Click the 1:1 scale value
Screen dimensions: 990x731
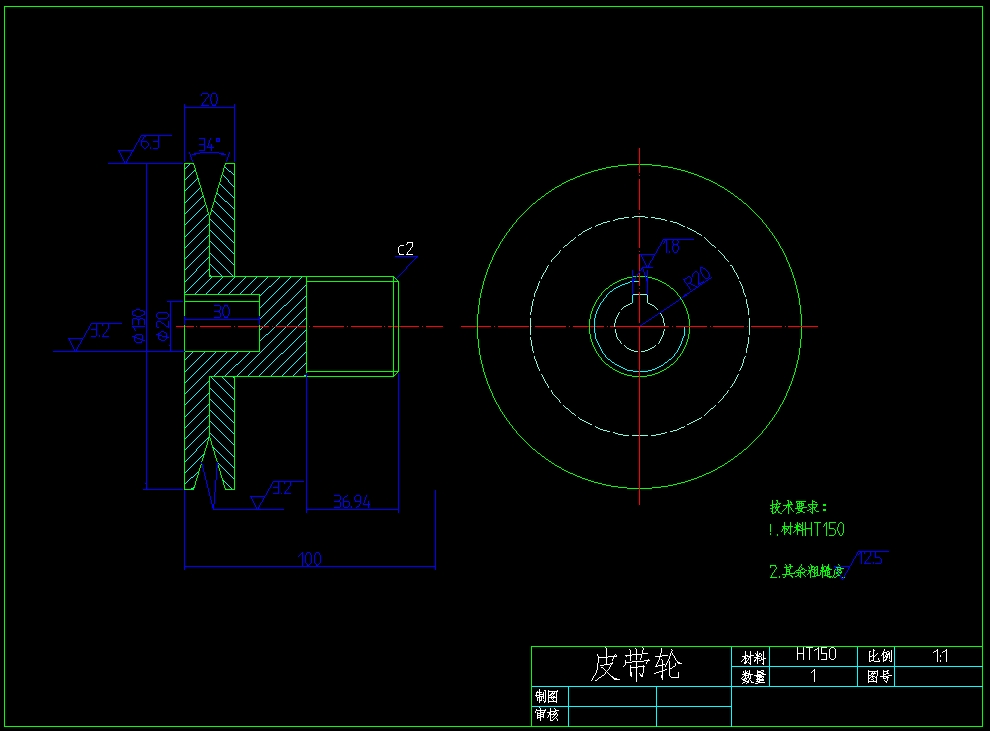click(940, 657)
